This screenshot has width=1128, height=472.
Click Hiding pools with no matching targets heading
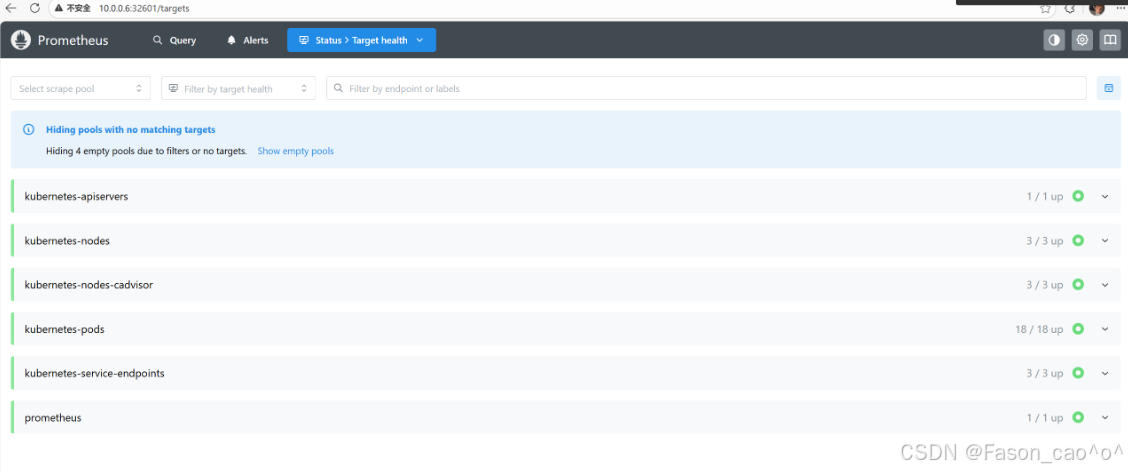click(131, 130)
